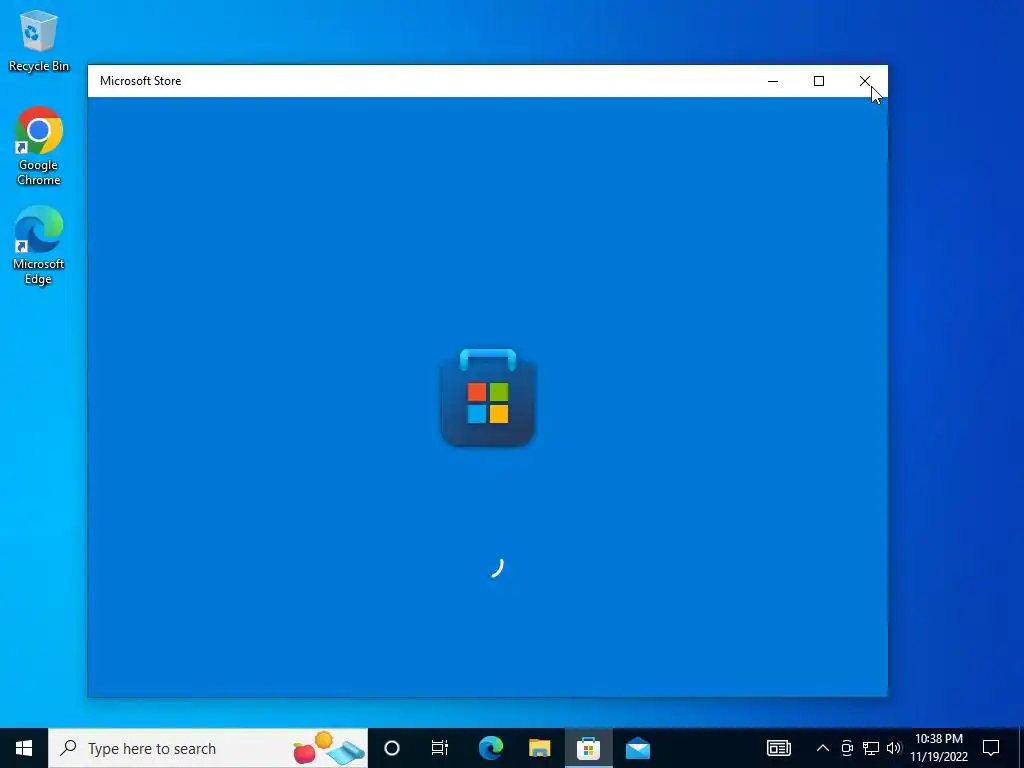Minimize the Microsoft Store window

773,81
